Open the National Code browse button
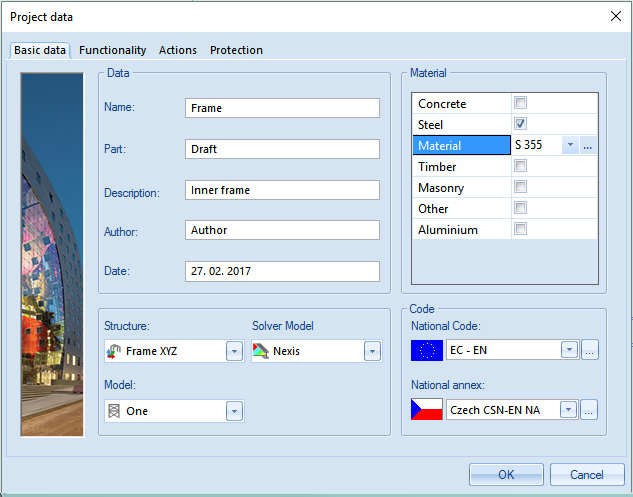This screenshot has width=633, height=497. [x=590, y=350]
